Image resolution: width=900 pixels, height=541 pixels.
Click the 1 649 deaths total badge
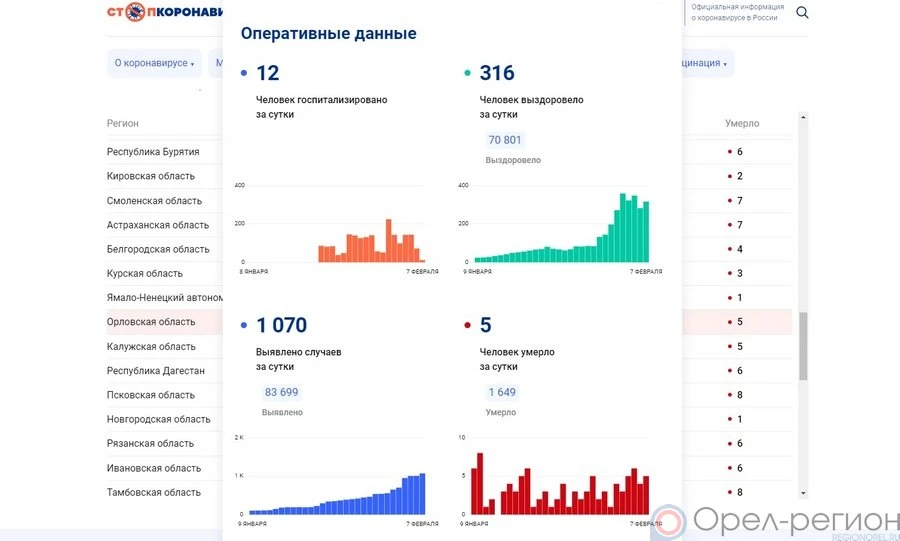pyautogui.click(x=502, y=392)
